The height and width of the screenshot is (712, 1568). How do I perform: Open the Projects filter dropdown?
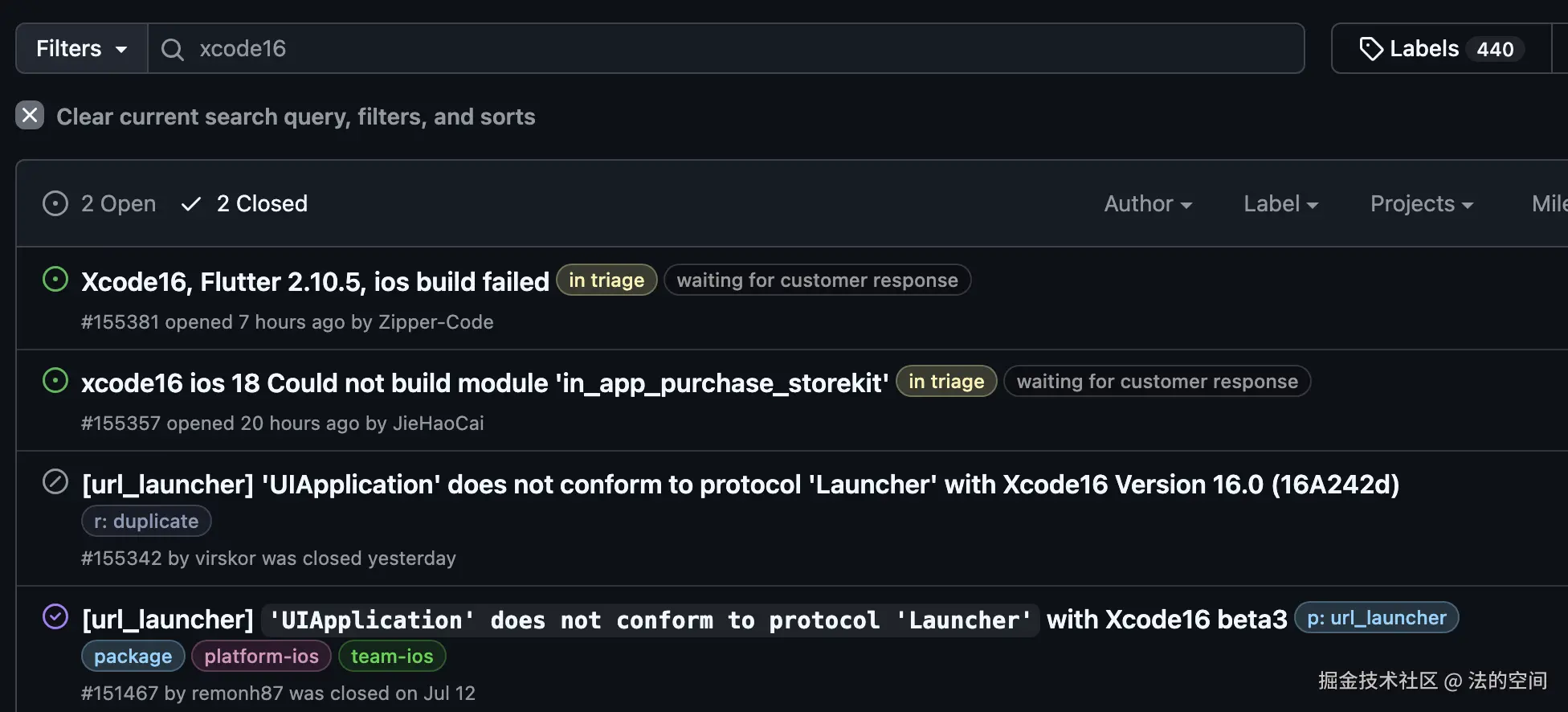tap(1421, 204)
